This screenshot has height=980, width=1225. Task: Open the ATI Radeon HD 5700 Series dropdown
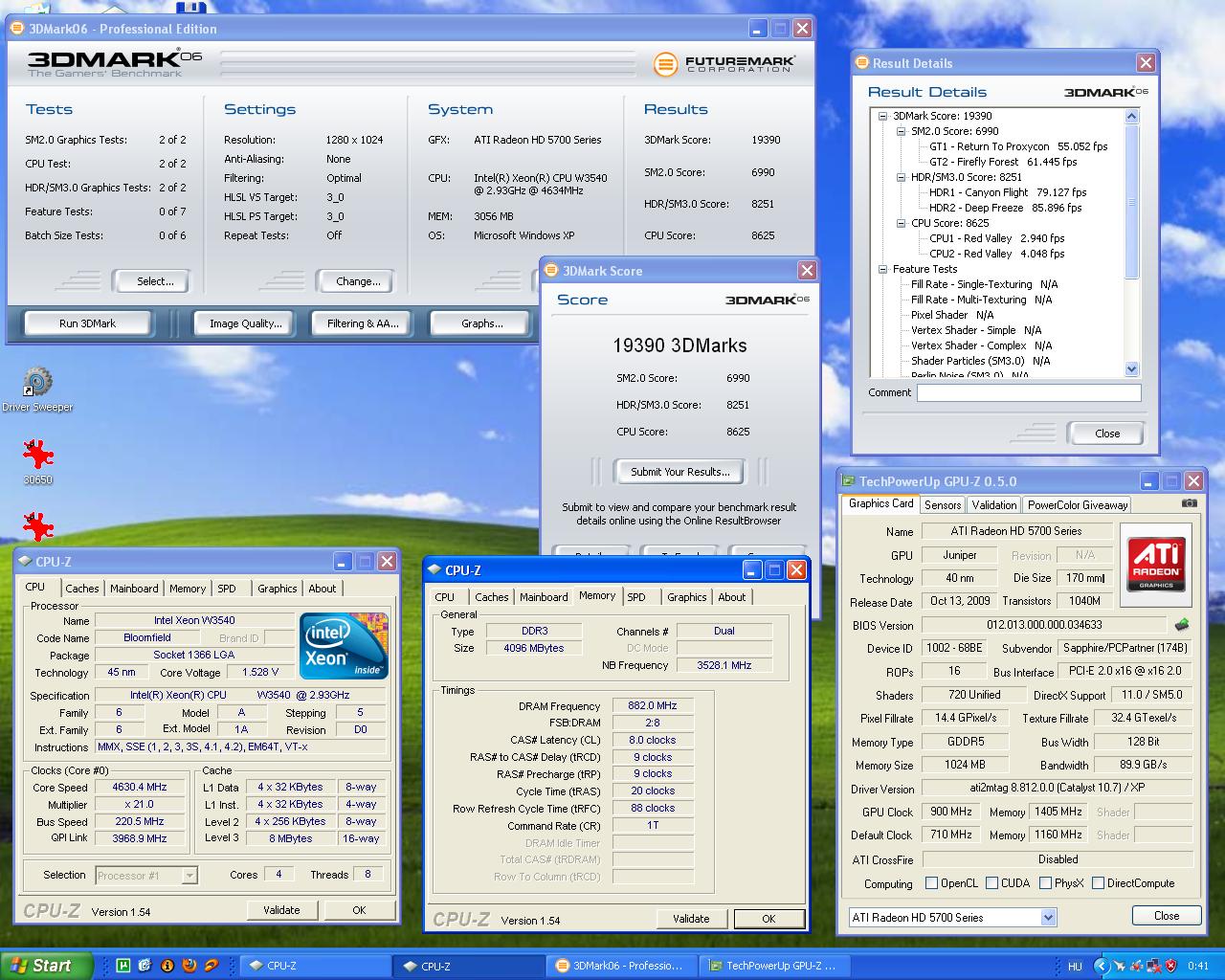pos(1048,918)
